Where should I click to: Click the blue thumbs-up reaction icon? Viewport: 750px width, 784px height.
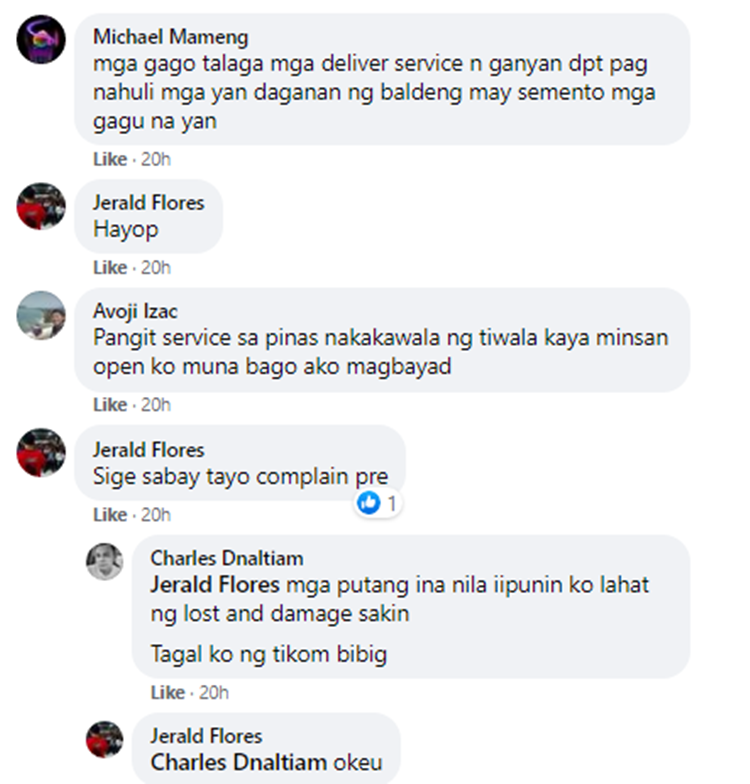coord(369,503)
